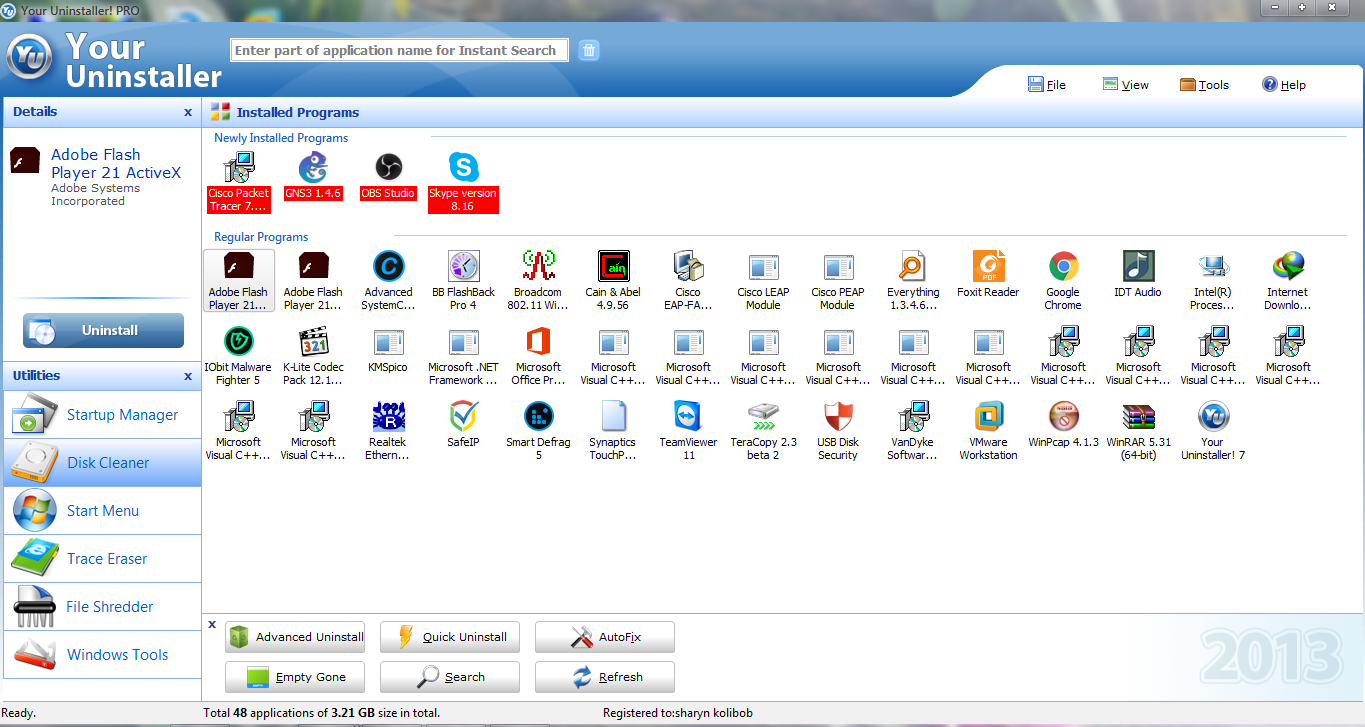The image size is (1365, 727).
Task: Open the Tools menu
Action: pos(1204,84)
